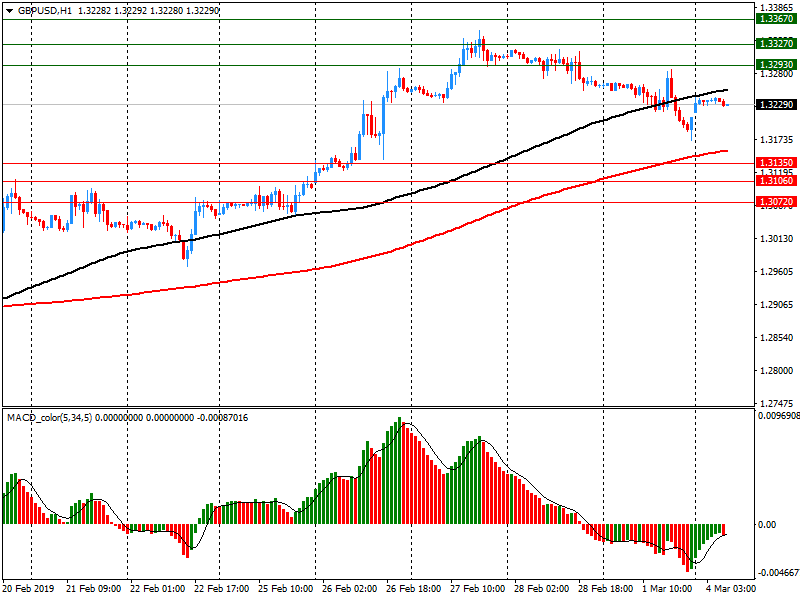Click the triangle arrow beside GBPUSD,H1 title
800x600 pixels.
(x=9, y=10)
